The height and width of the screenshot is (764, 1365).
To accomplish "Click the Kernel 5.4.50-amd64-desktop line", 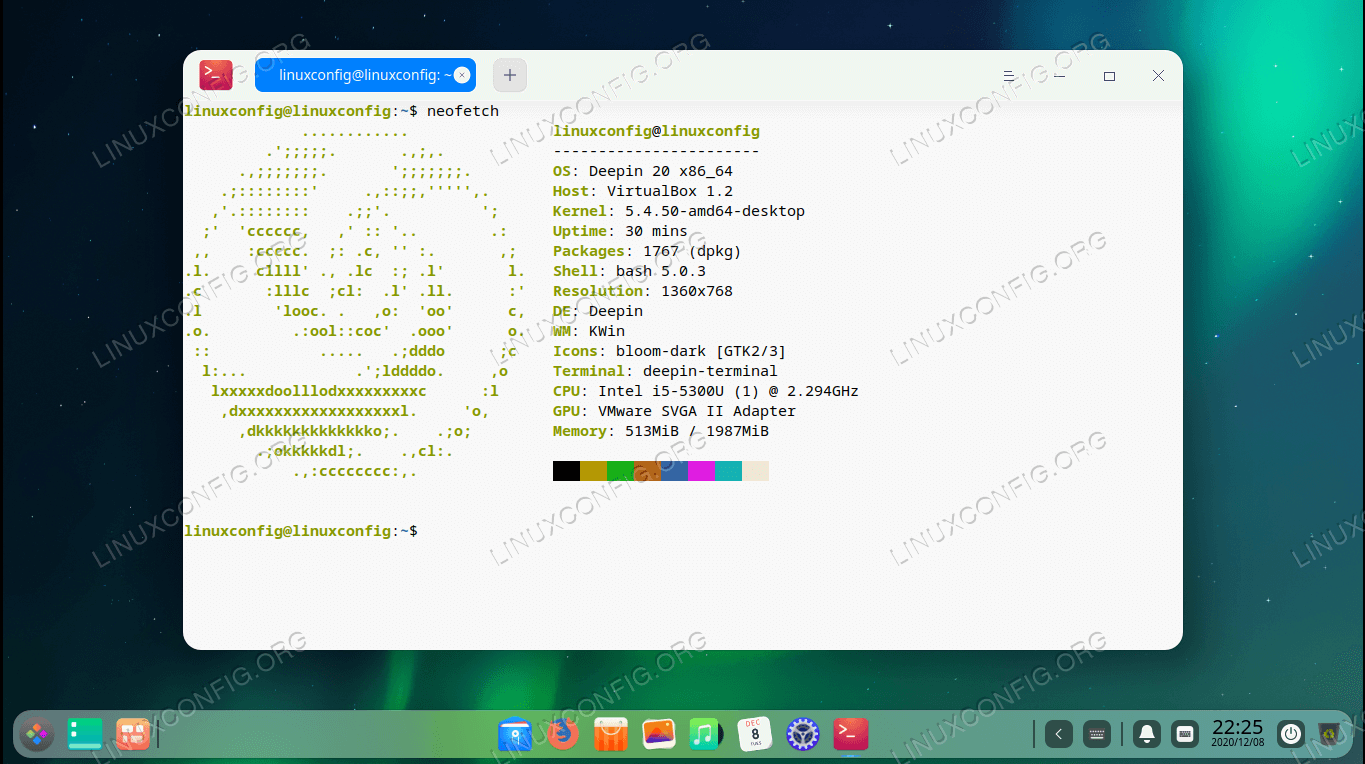I will click(x=679, y=211).
